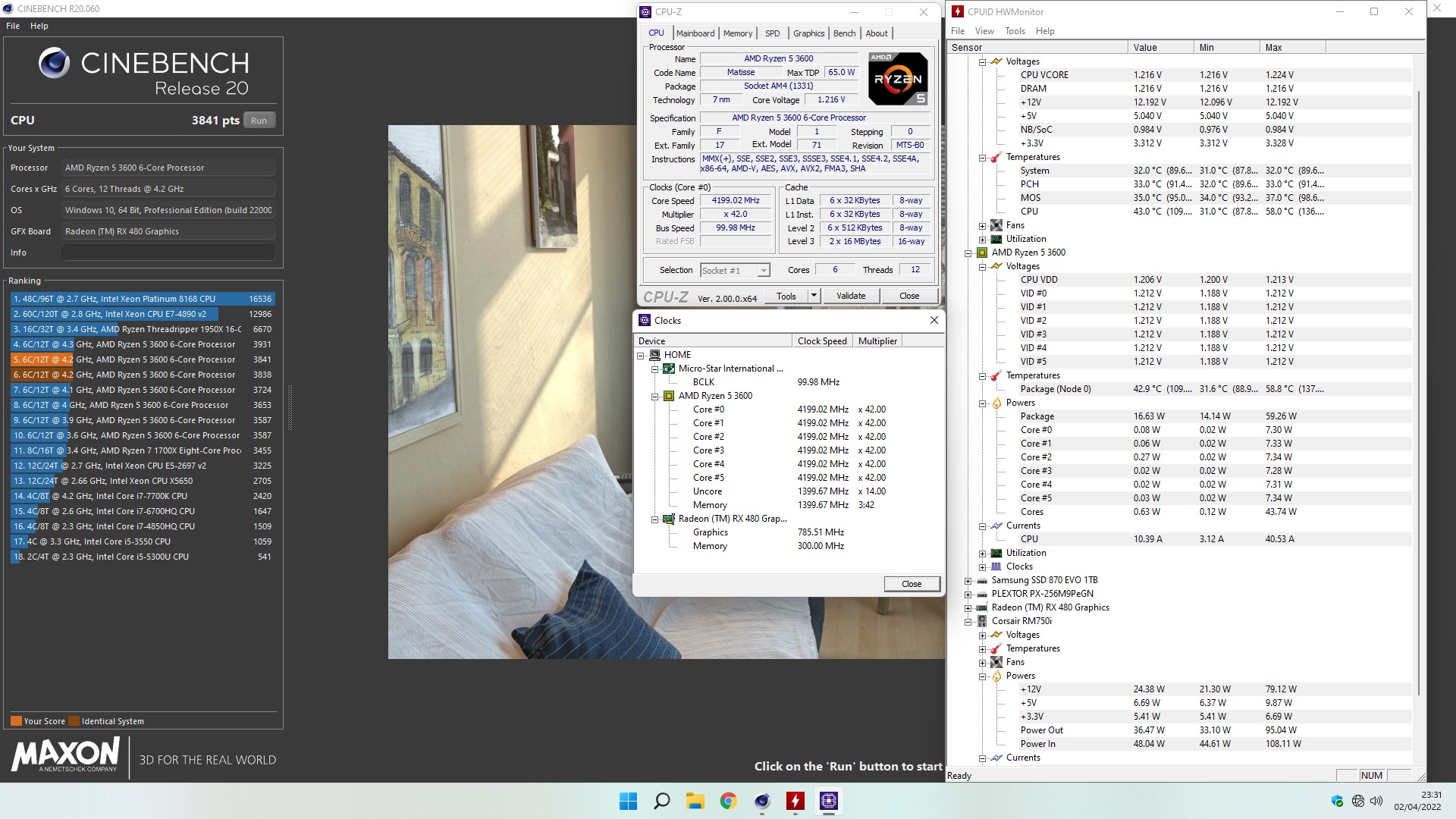Select Radeon RX 480 Grap... in Clocks tree
The width and height of the screenshot is (1456, 819).
tap(733, 519)
